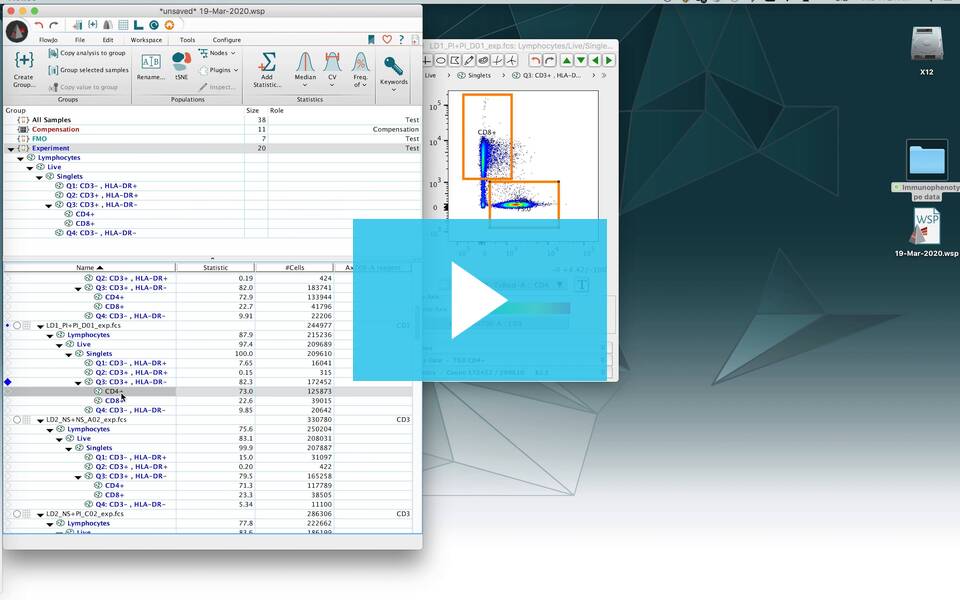This screenshot has width=960, height=600.
Task: Click Group selected samples
Action: (x=89, y=70)
